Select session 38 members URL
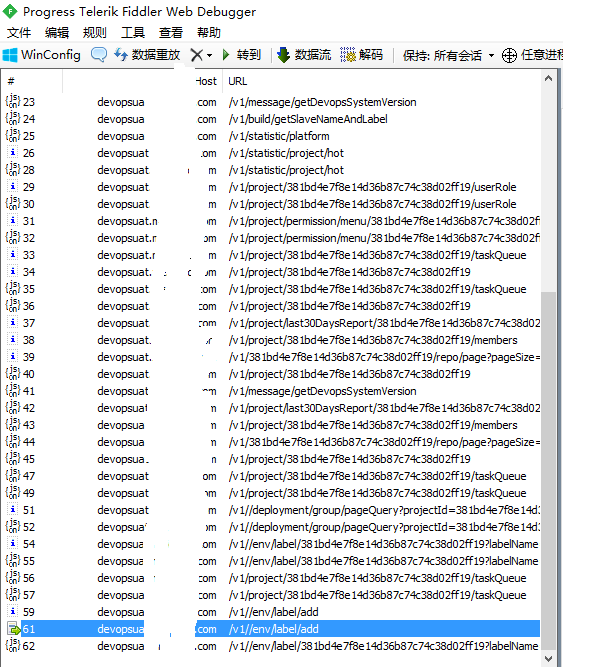This screenshot has width=615, height=667. (x=373, y=340)
